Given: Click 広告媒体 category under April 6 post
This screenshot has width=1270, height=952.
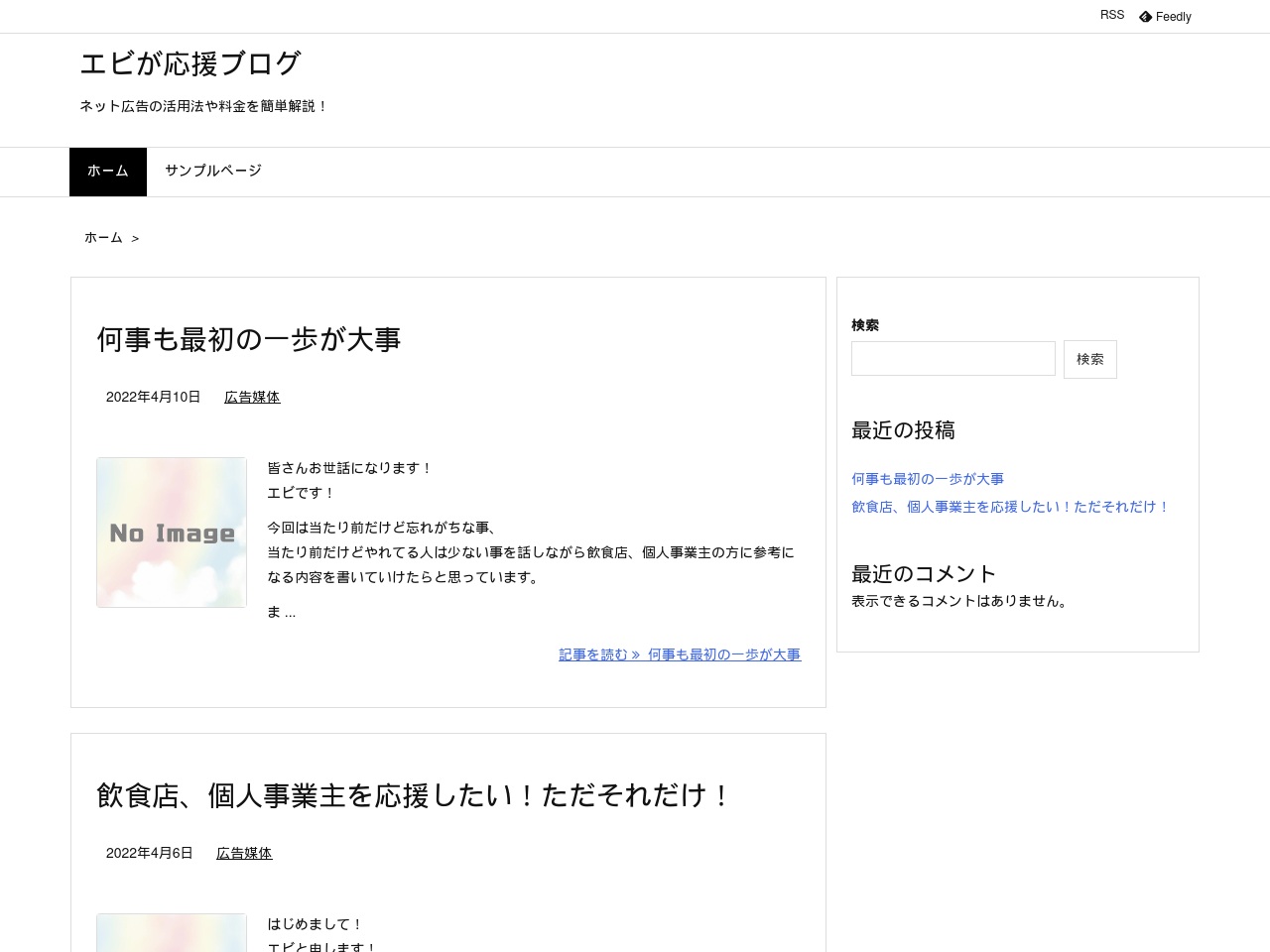Looking at the screenshot, I should pos(244,853).
